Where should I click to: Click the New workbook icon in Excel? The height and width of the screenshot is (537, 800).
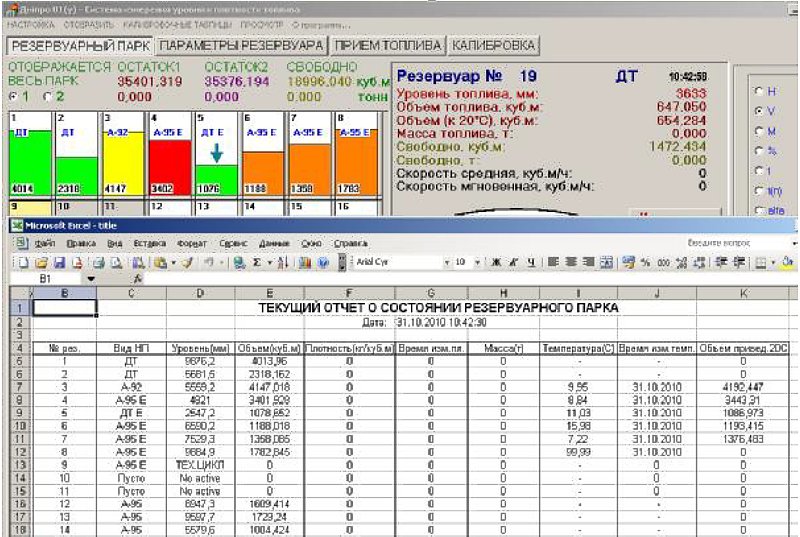[x=23, y=263]
